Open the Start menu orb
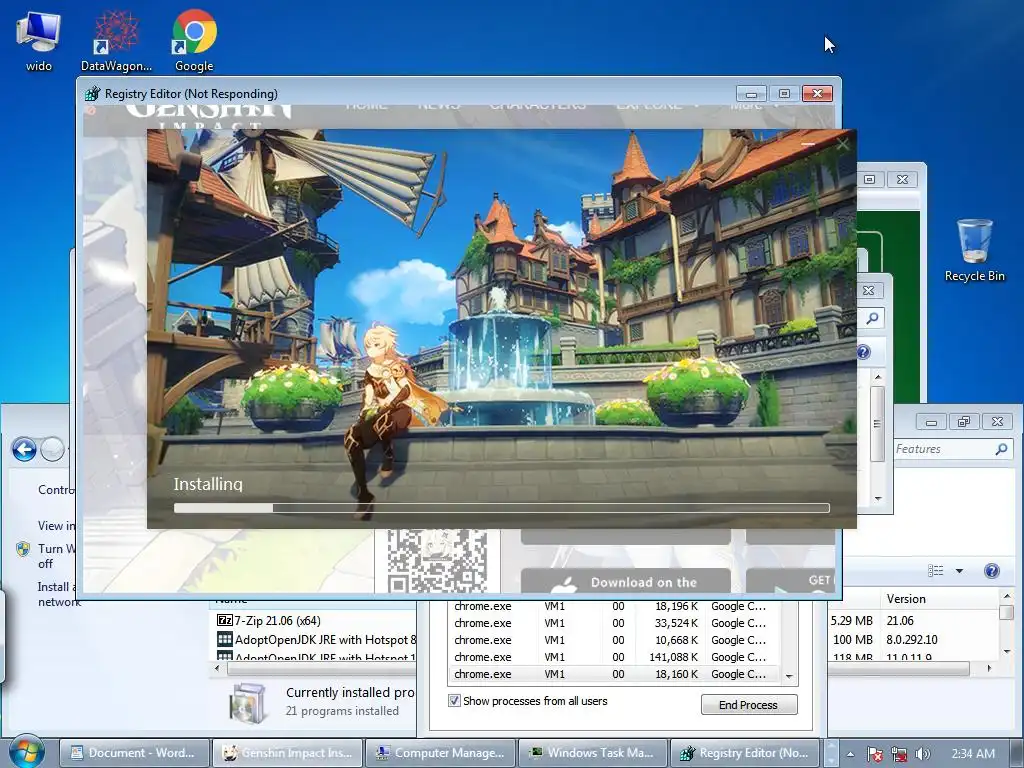This screenshot has height=768, width=1024. click(26, 752)
